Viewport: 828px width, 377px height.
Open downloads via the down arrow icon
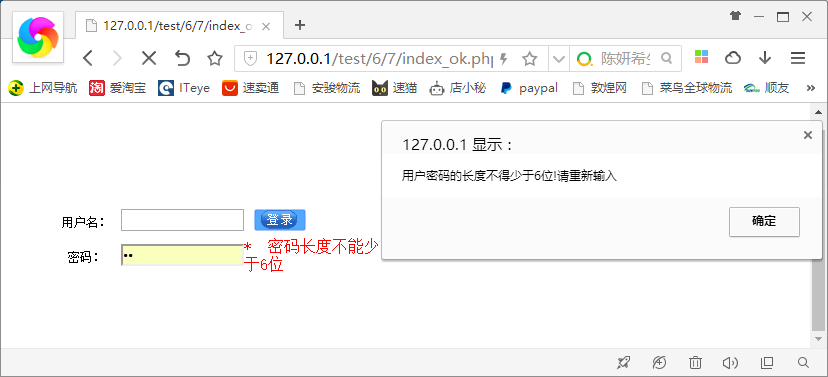[x=765, y=58]
